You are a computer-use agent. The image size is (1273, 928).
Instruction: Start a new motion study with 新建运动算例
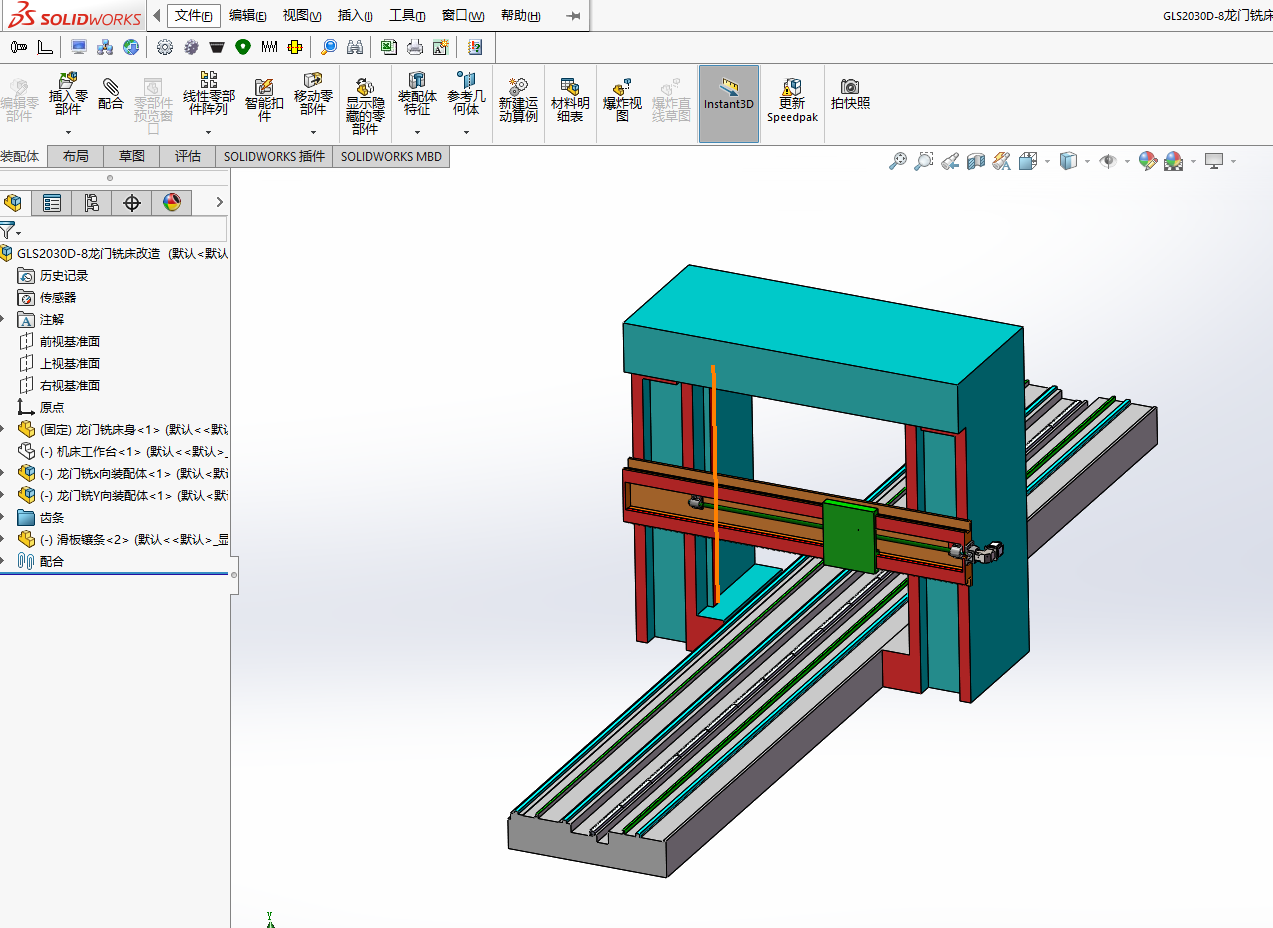tap(518, 100)
